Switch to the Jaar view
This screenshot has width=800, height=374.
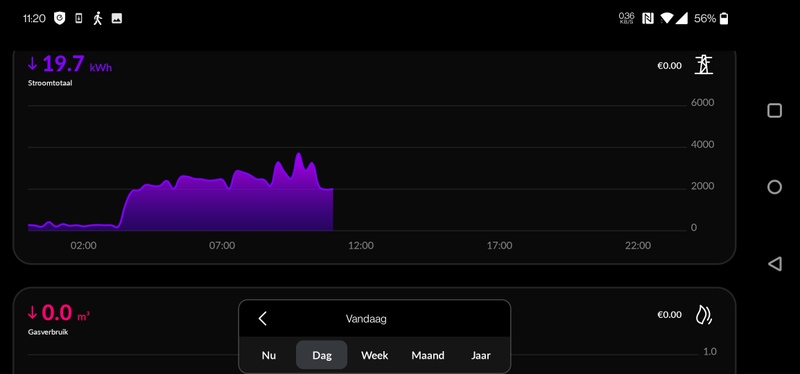(481, 355)
